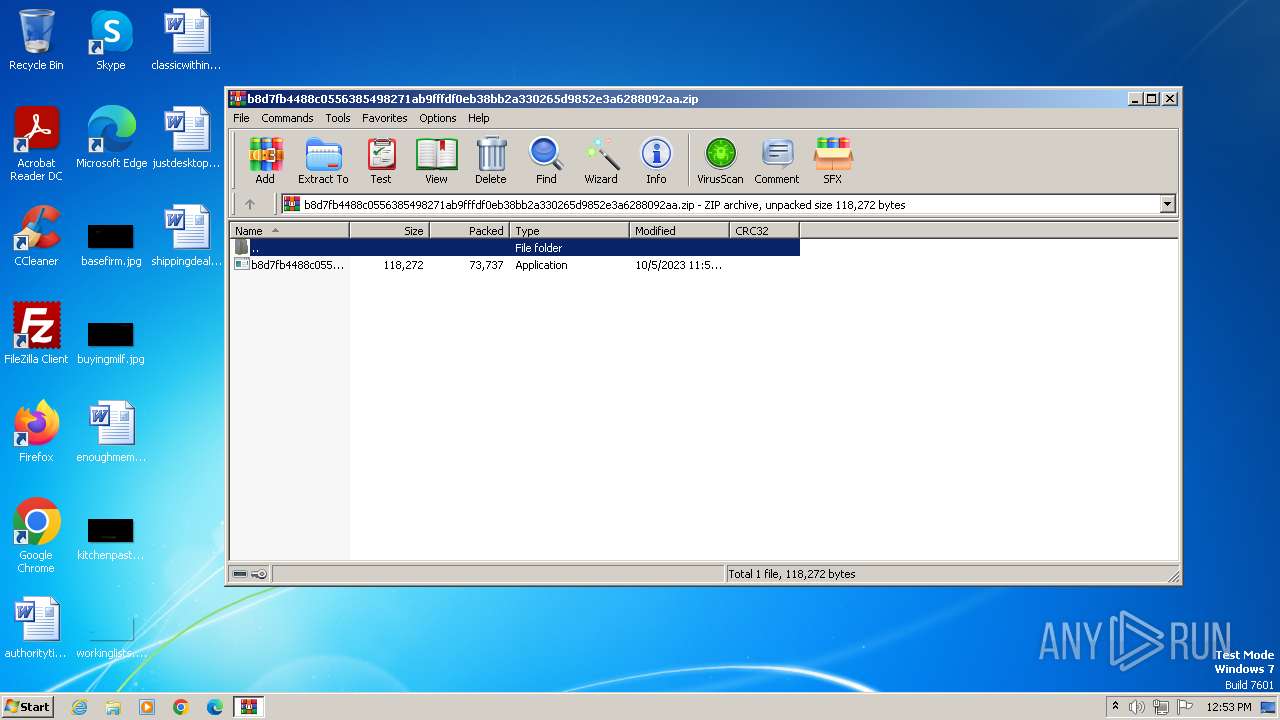The height and width of the screenshot is (720, 1280).
Task: Open the Recycle Bin desktop icon
Action: click(x=36, y=41)
